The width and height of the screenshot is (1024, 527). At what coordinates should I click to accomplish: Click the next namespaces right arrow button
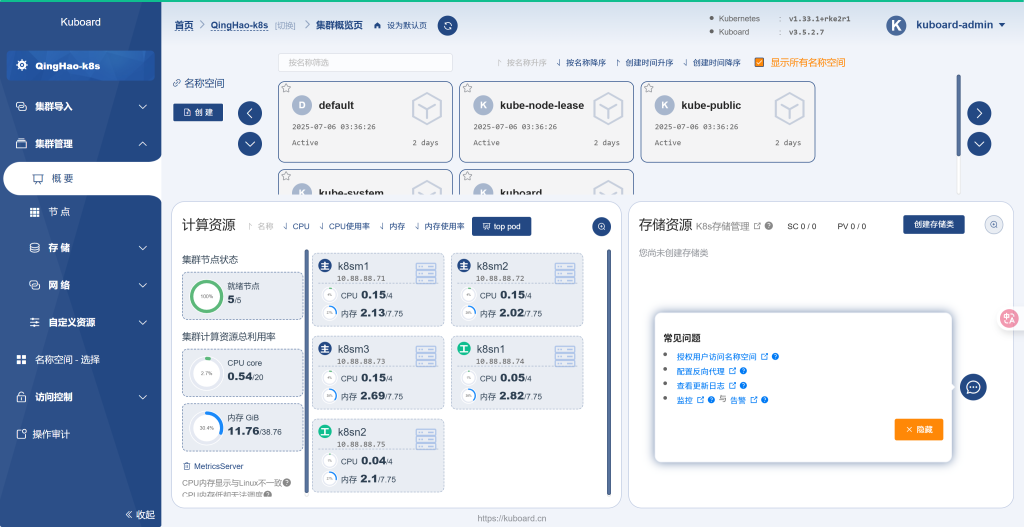[x=979, y=112]
